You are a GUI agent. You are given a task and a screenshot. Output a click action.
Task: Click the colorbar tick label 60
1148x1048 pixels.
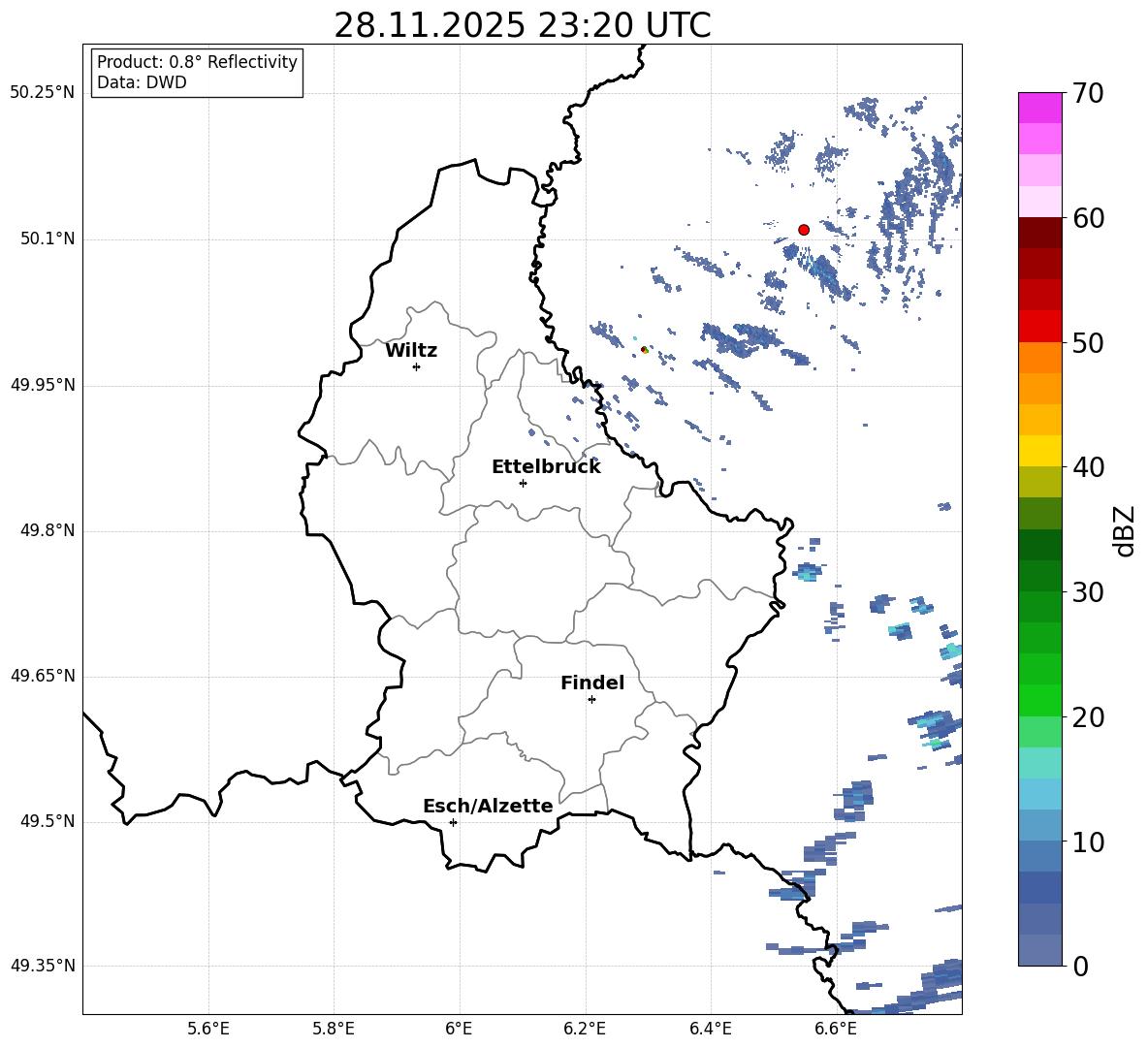[x=1088, y=218]
